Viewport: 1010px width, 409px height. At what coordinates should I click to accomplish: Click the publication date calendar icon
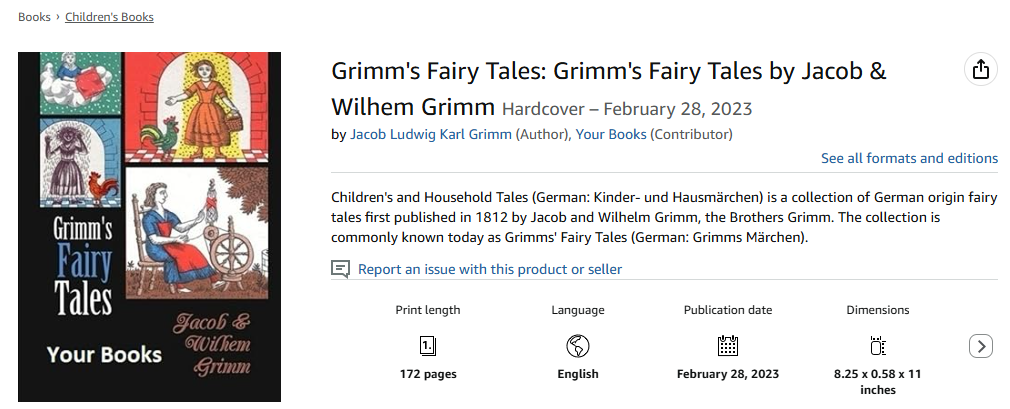click(x=728, y=346)
